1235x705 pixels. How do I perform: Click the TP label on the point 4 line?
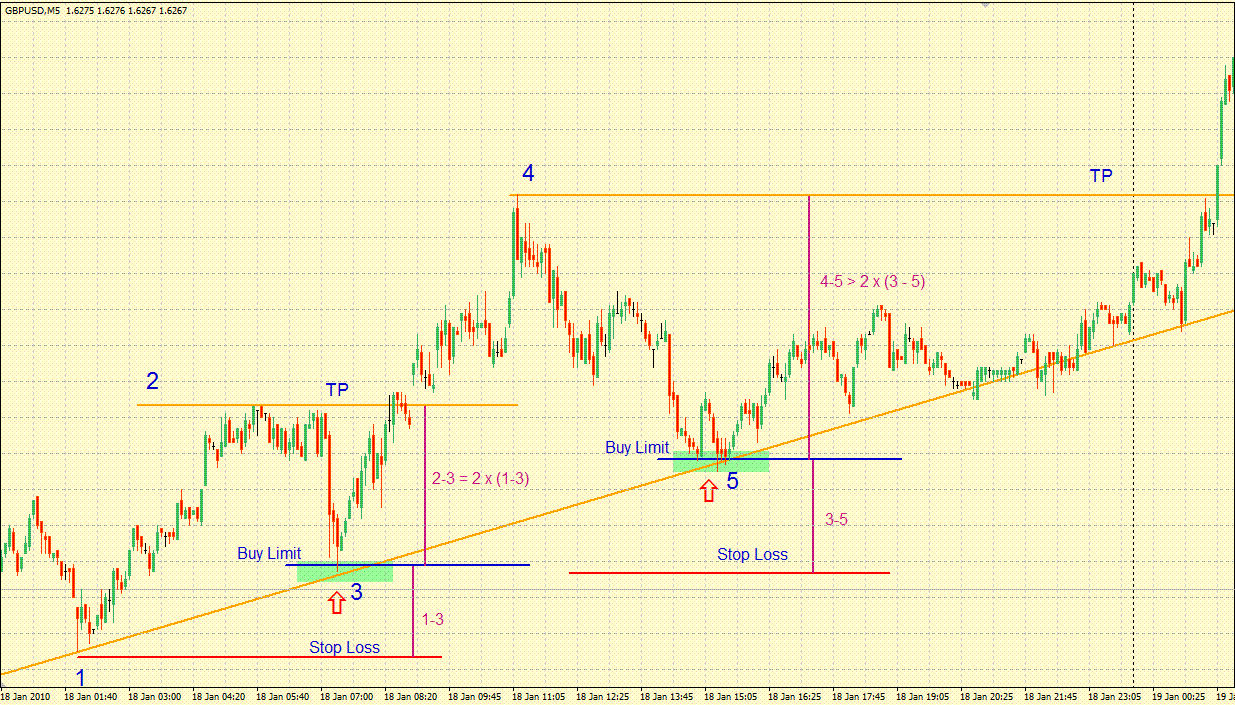coord(1100,176)
